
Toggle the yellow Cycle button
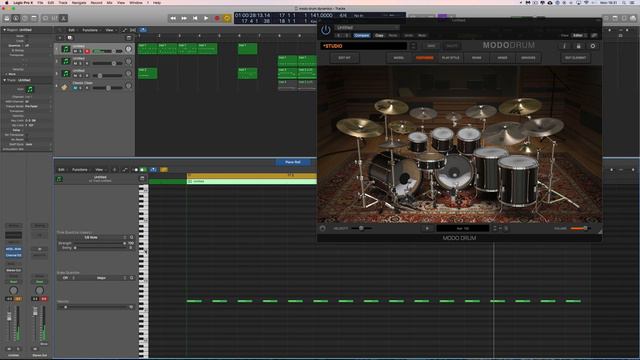(x=227, y=18)
